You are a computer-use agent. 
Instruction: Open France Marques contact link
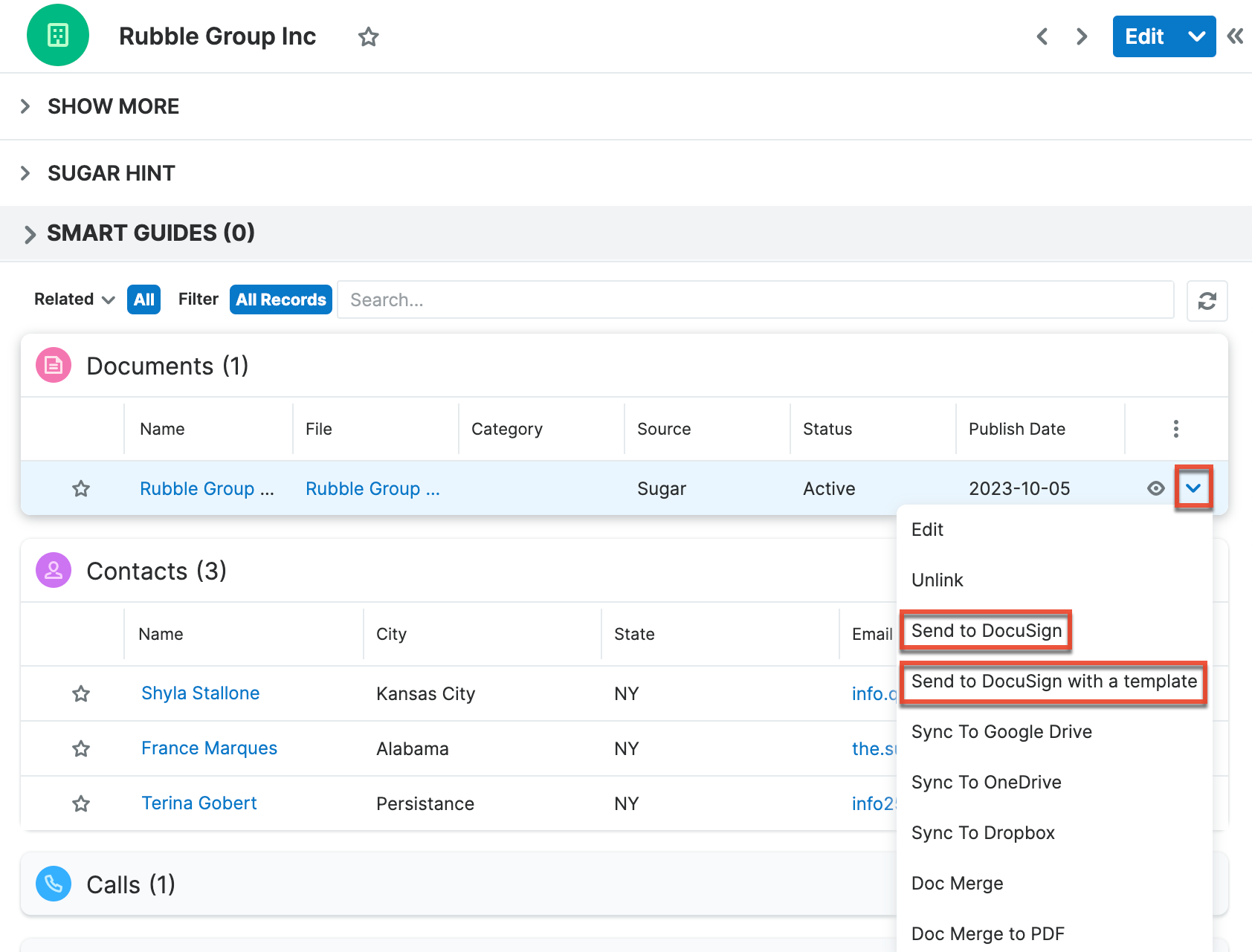(x=209, y=748)
